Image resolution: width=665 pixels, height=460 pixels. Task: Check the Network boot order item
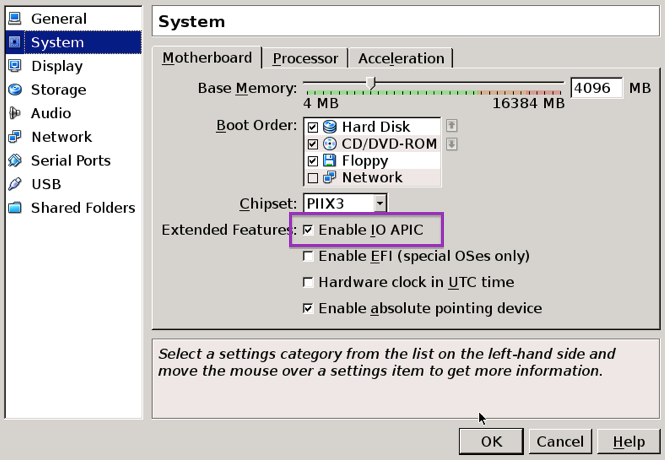[x=313, y=178]
